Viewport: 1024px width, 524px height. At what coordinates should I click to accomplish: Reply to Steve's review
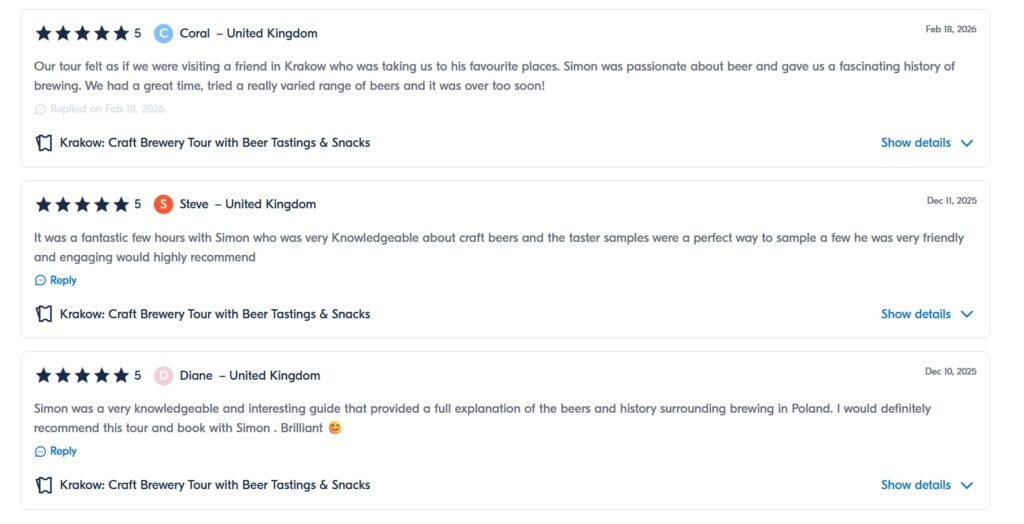click(x=63, y=281)
